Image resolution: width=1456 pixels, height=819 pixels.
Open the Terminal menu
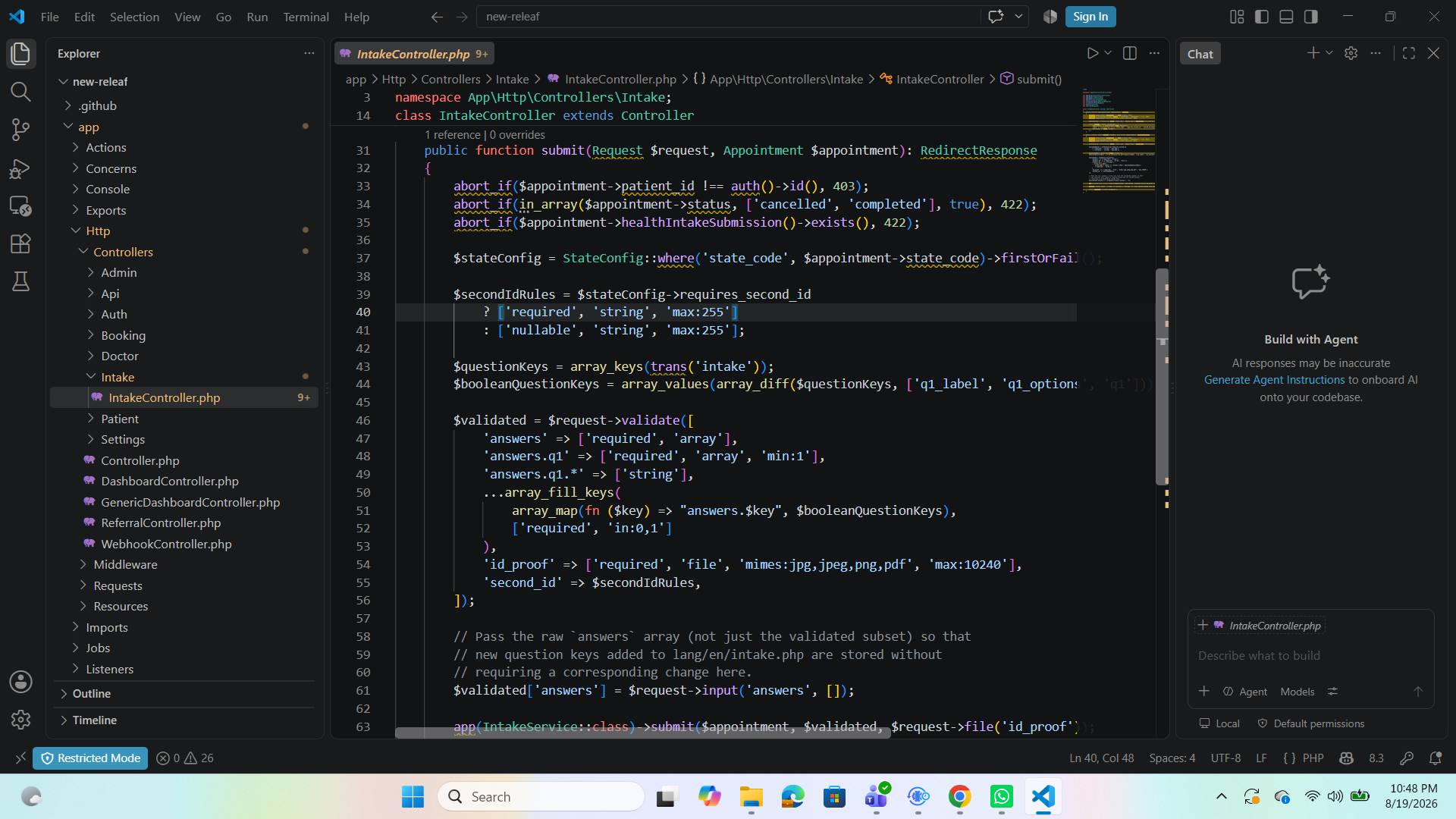(x=306, y=17)
